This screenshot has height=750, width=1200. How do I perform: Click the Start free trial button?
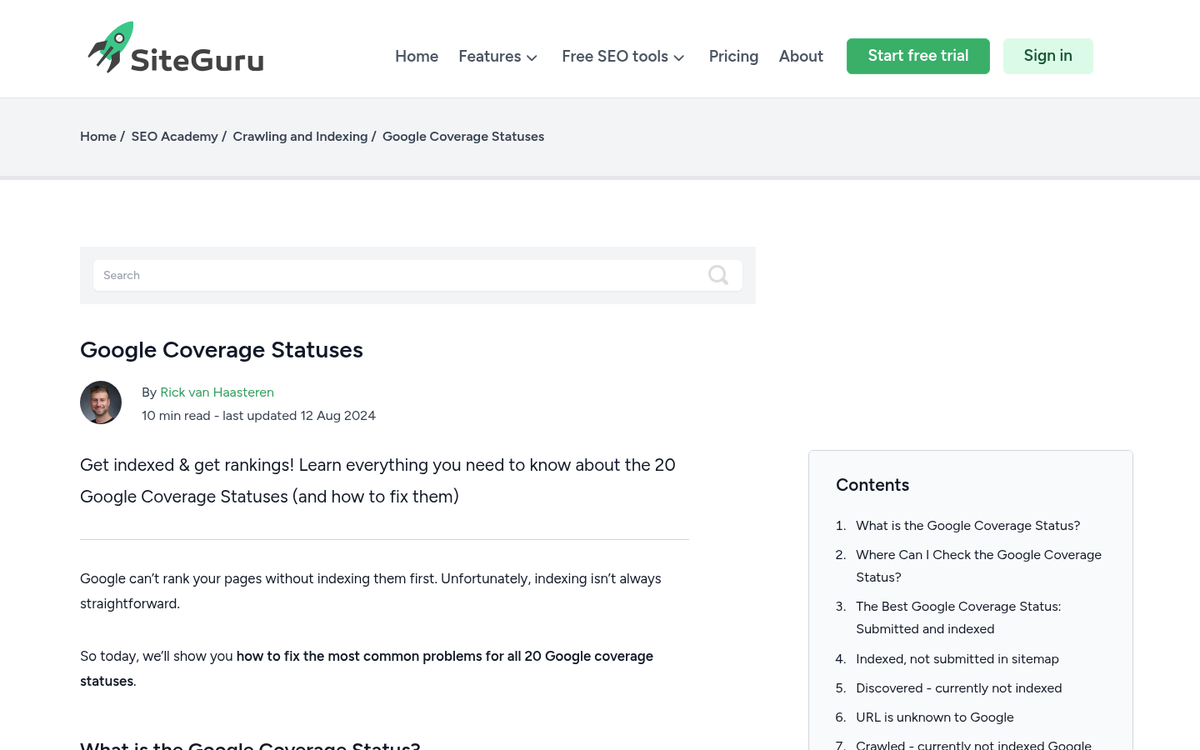[918, 56]
